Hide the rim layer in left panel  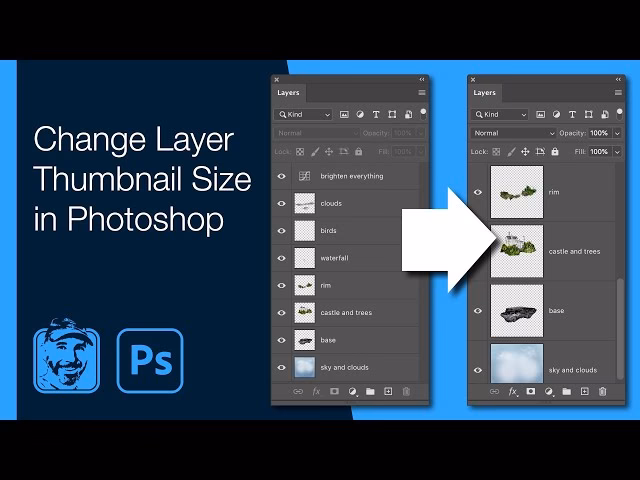click(282, 286)
